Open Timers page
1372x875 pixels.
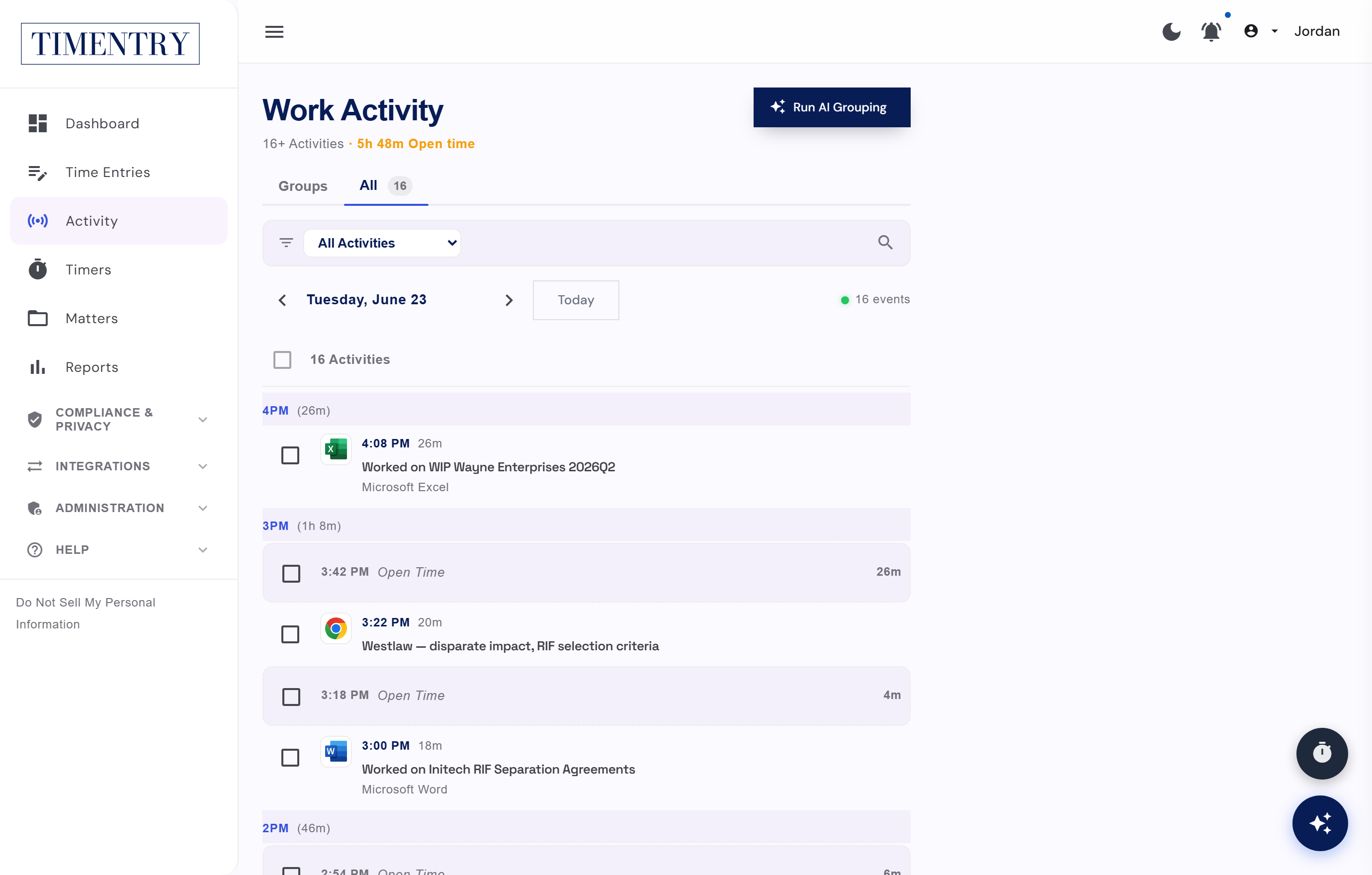tap(118, 269)
